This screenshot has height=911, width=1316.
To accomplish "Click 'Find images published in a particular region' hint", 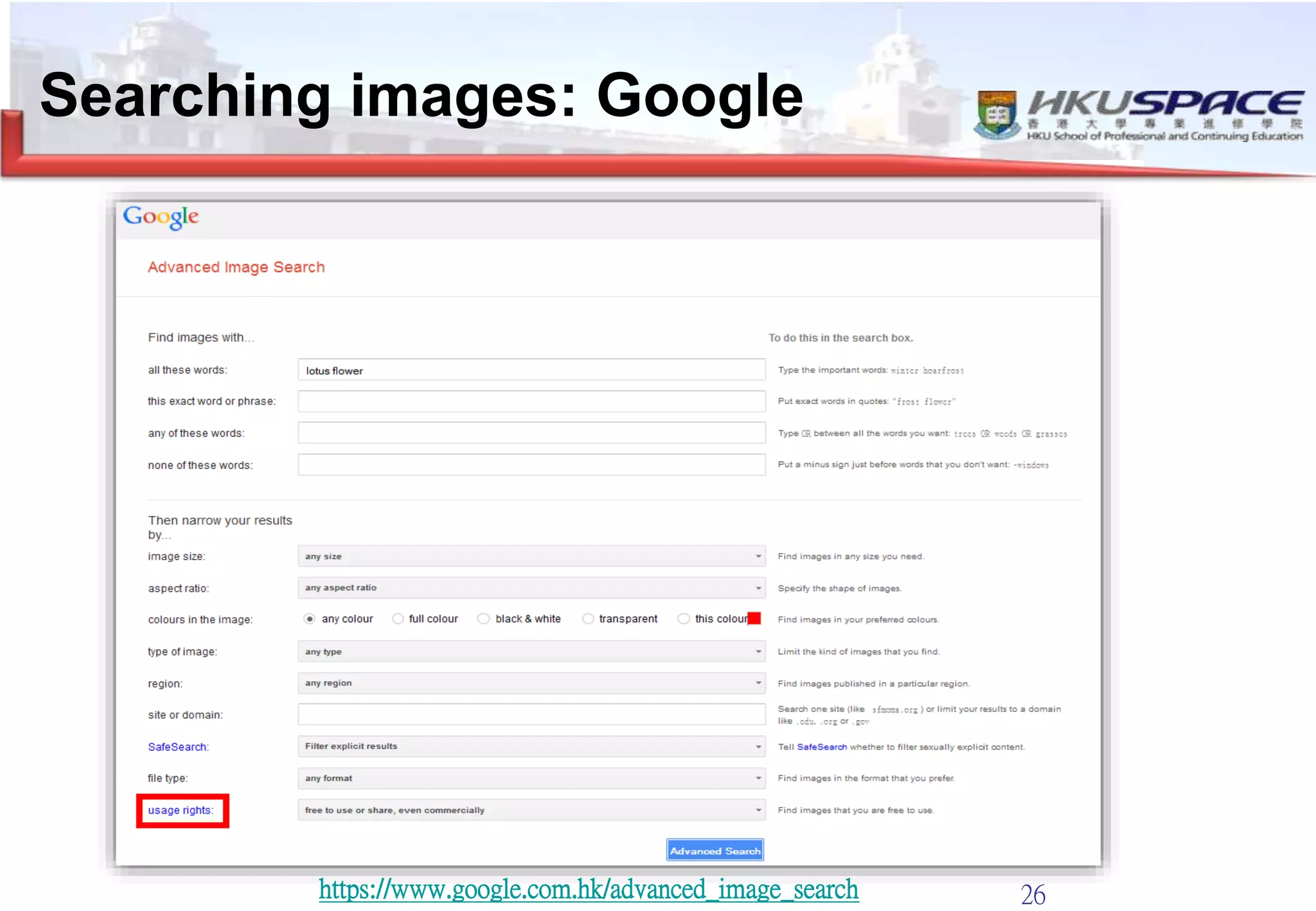I will 874,684.
